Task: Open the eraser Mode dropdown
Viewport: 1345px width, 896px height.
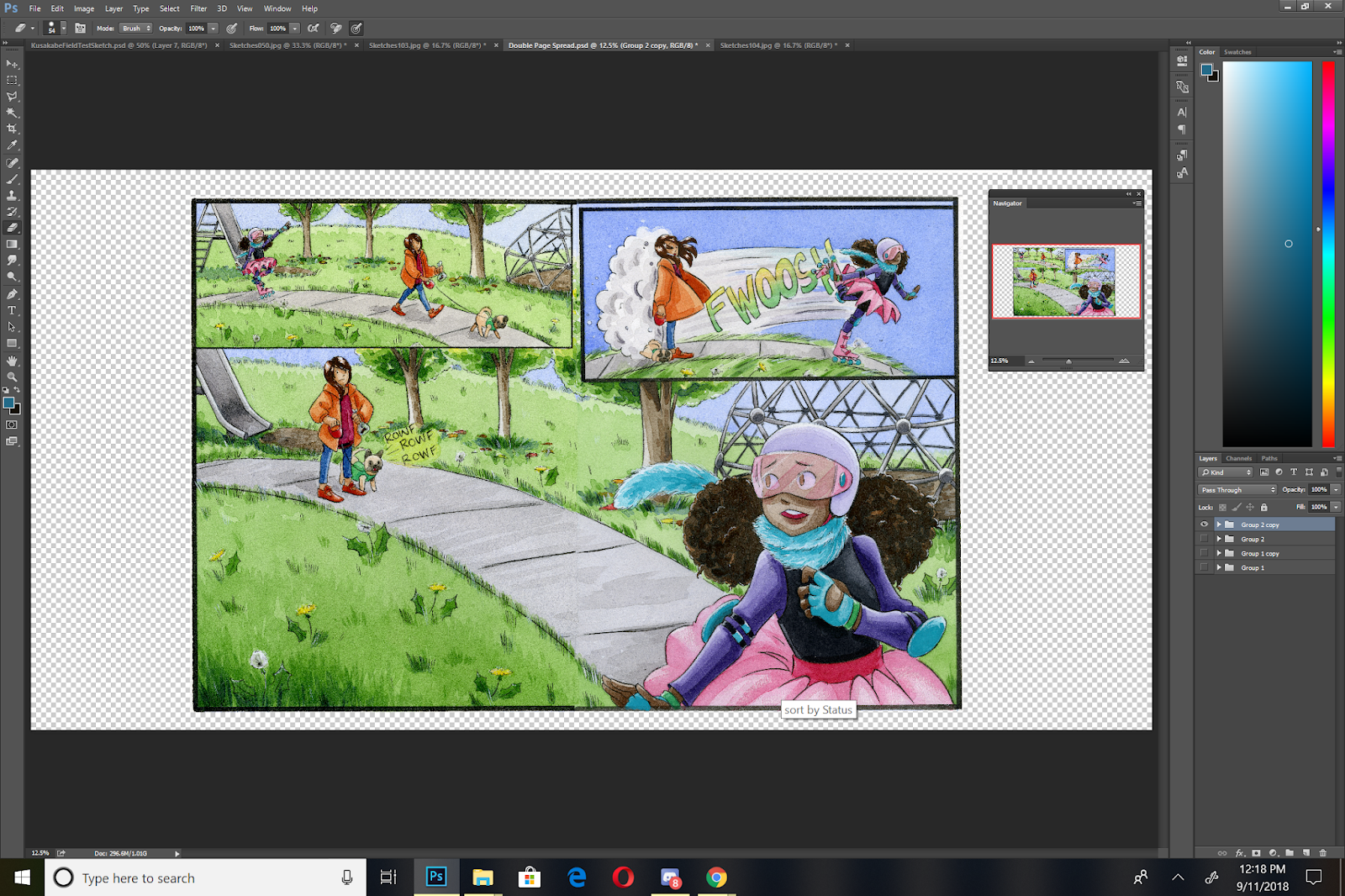Action: (x=136, y=29)
